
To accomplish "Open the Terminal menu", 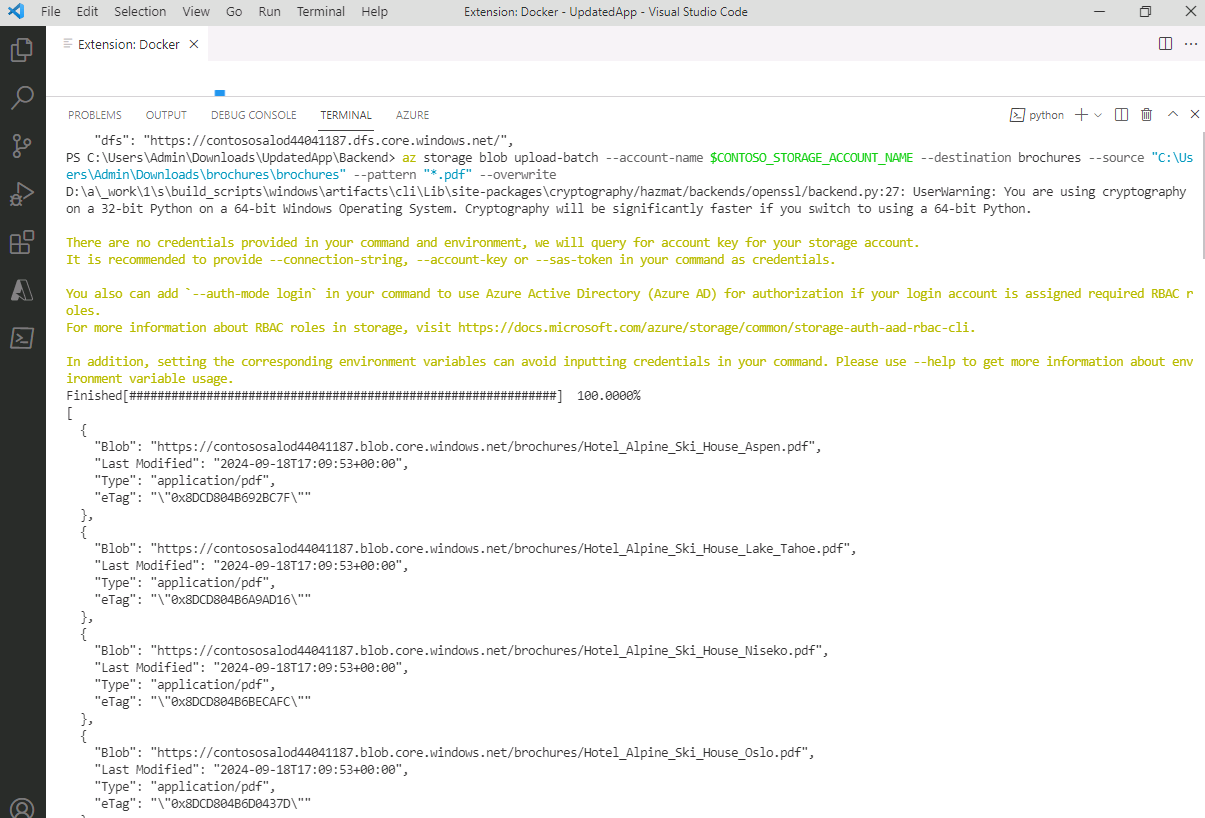I will click(321, 12).
